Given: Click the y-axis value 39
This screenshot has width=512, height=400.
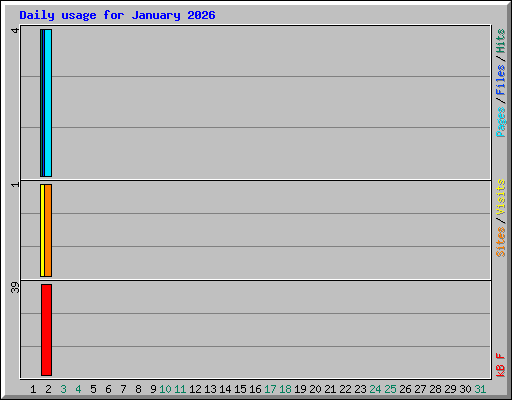Looking at the screenshot, I should (x=15, y=287).
